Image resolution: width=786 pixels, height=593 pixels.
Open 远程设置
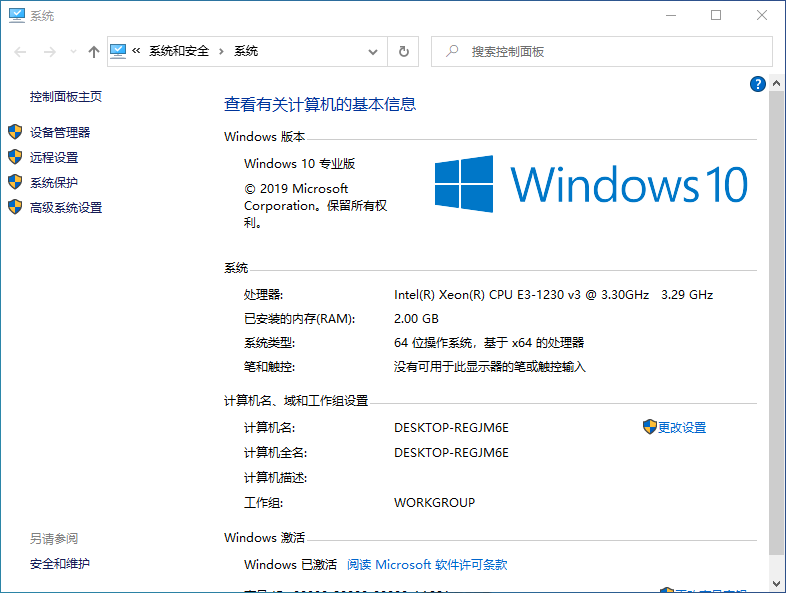(54, 157)
